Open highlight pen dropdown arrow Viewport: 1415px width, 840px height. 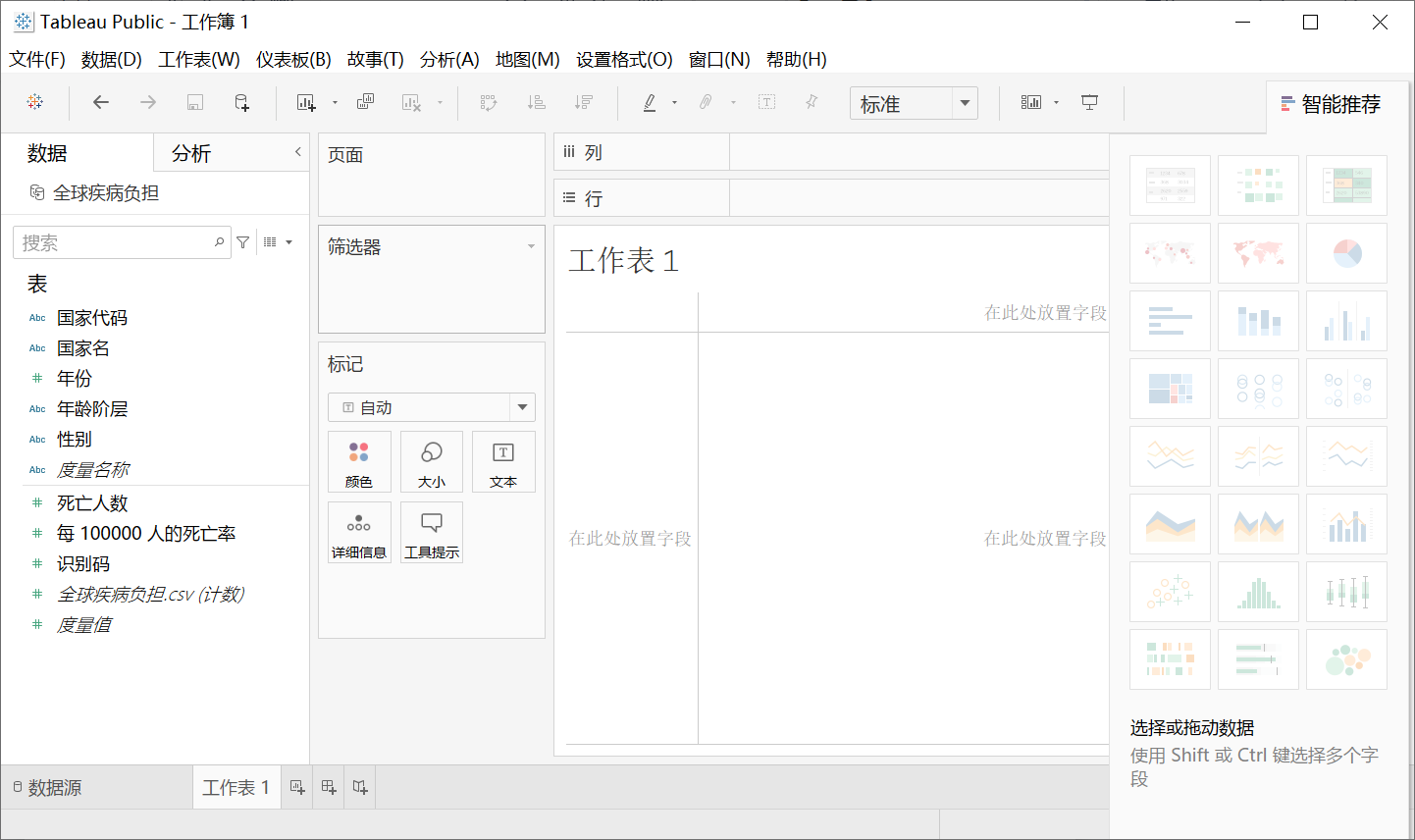click(x=674, y=102)
